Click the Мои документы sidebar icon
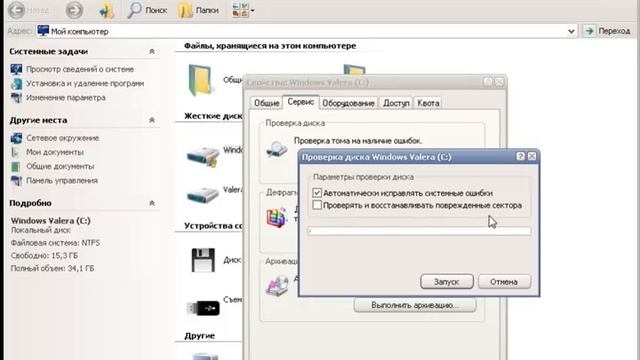The width and height of the screenshot is (640, 360). coord(16,152)
